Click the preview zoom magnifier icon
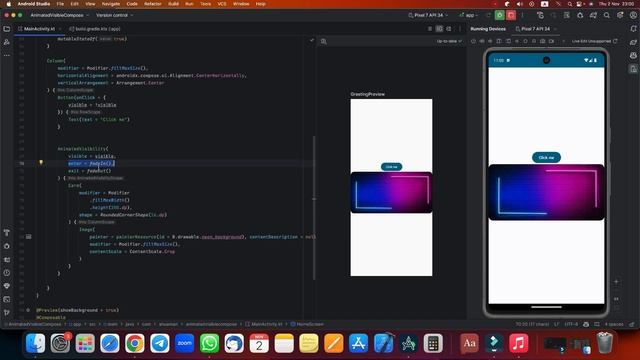The image size is (640, 360). click(x=324, y=42)
